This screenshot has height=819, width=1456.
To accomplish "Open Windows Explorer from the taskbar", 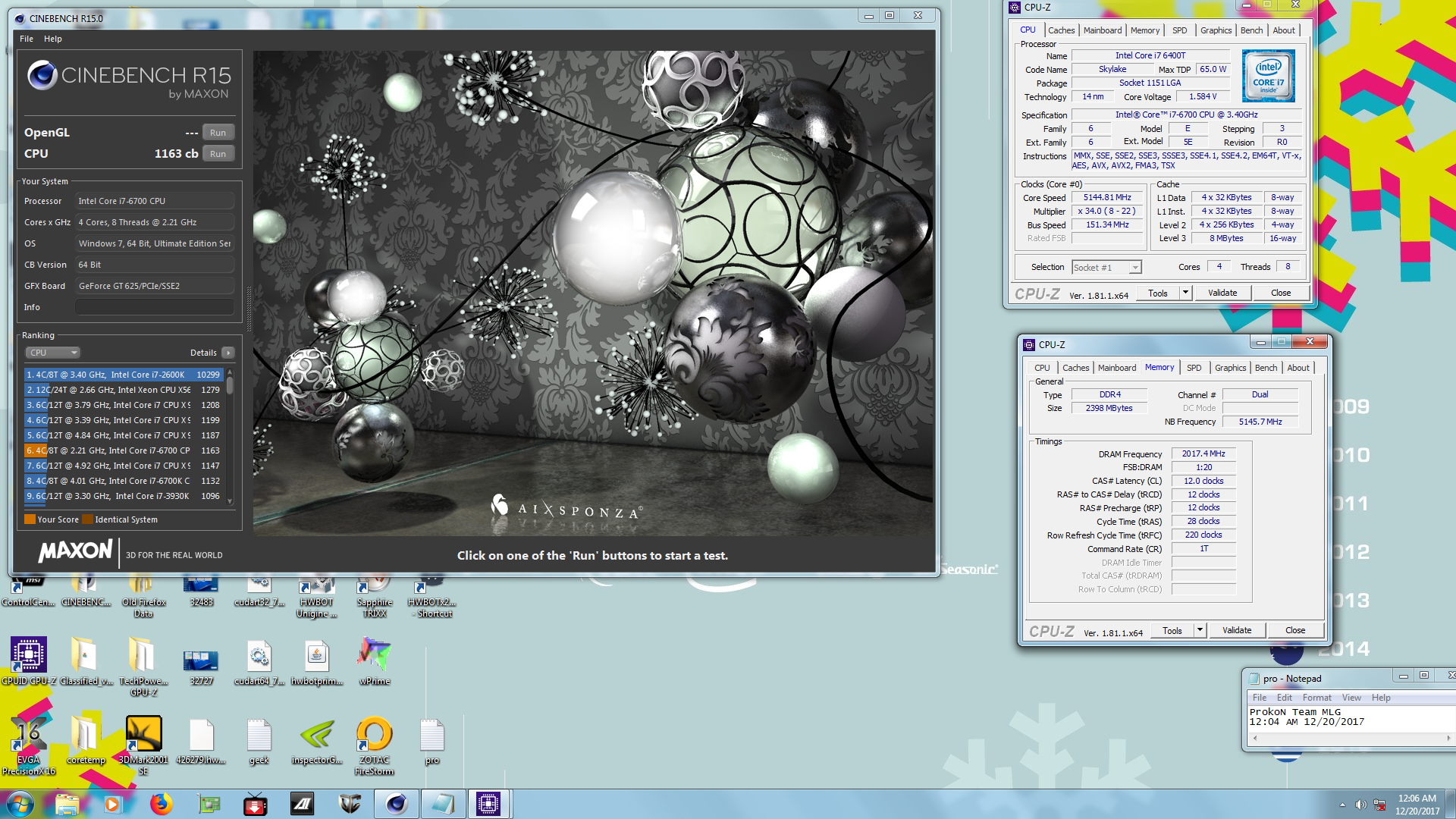I will pyautogui.click(x=67, y=804).
